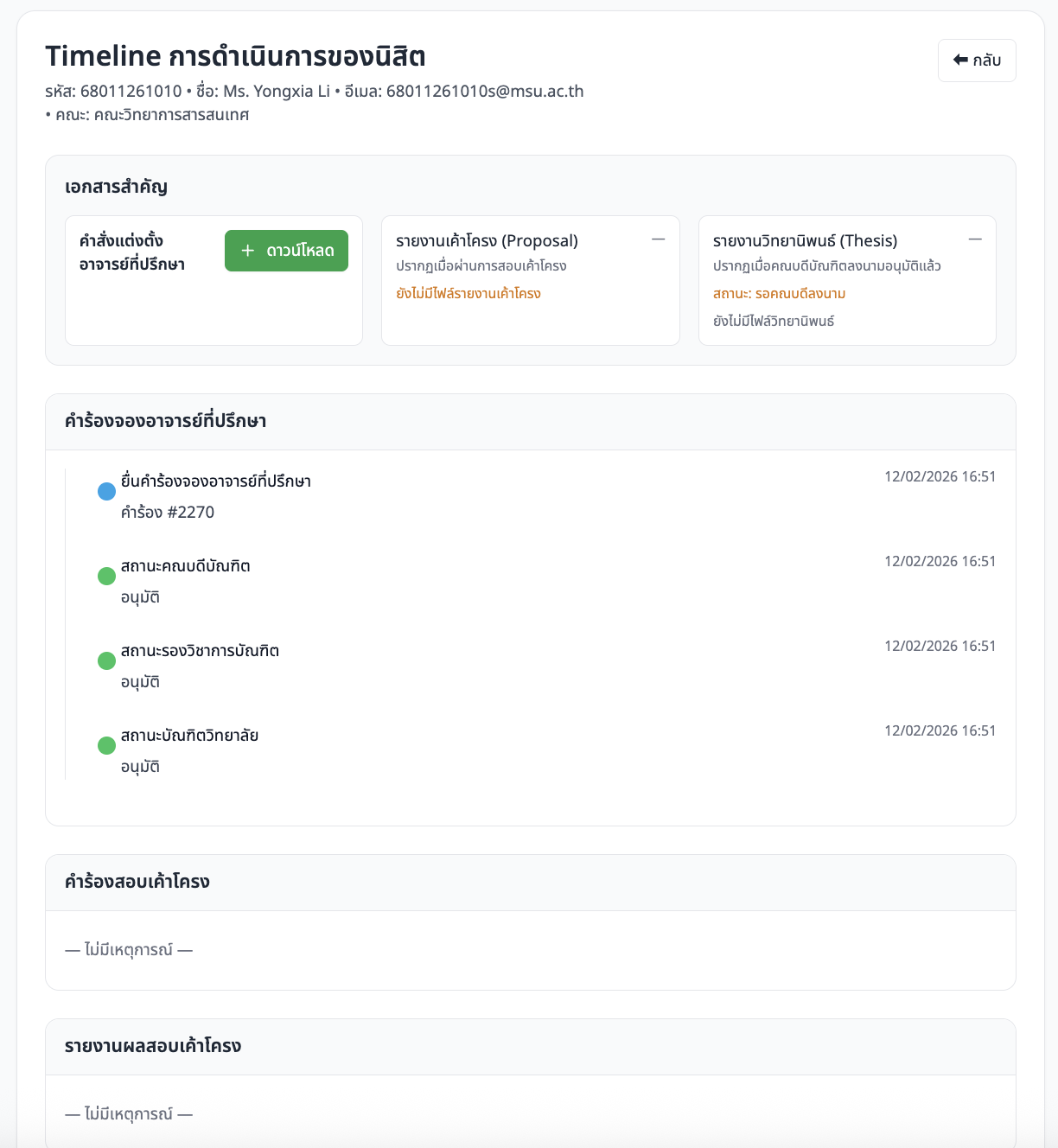This screenshot has width=1058, height=1148.
Task: Open the รายงานเค้าโครง (Proposal) card title
Action: pos(487,241)
